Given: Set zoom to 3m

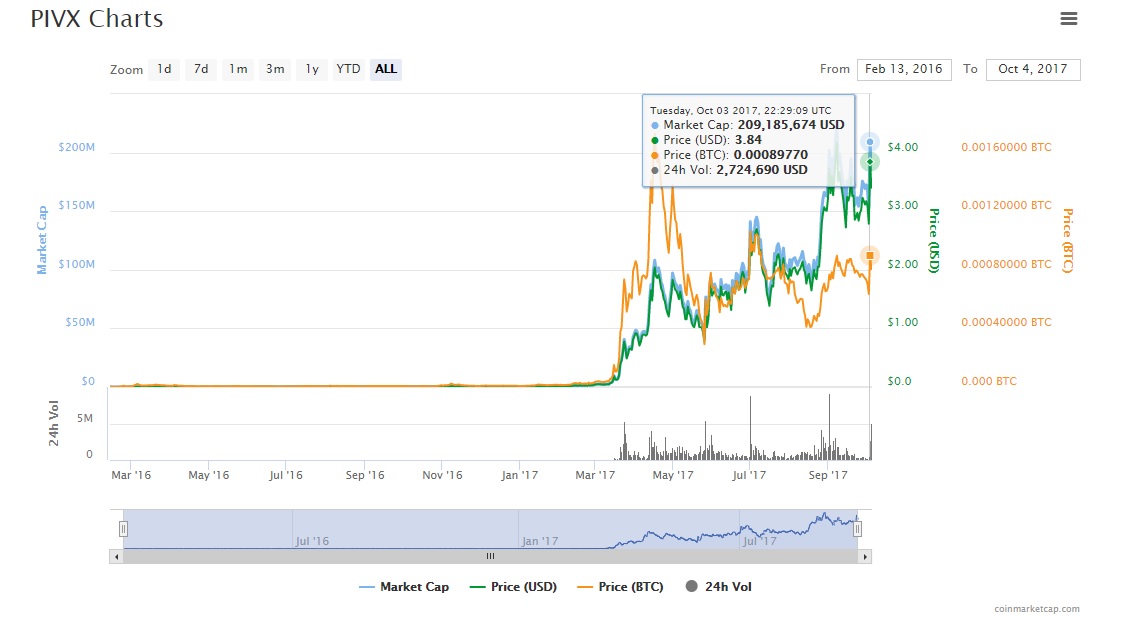Looking at the screenshot, I should click(x=275, y=69).
